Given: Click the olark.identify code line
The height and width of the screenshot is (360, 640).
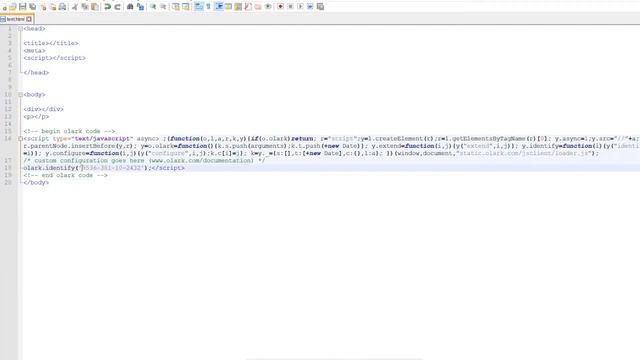Looking at the screenshot, I should (x=104, y=168).
